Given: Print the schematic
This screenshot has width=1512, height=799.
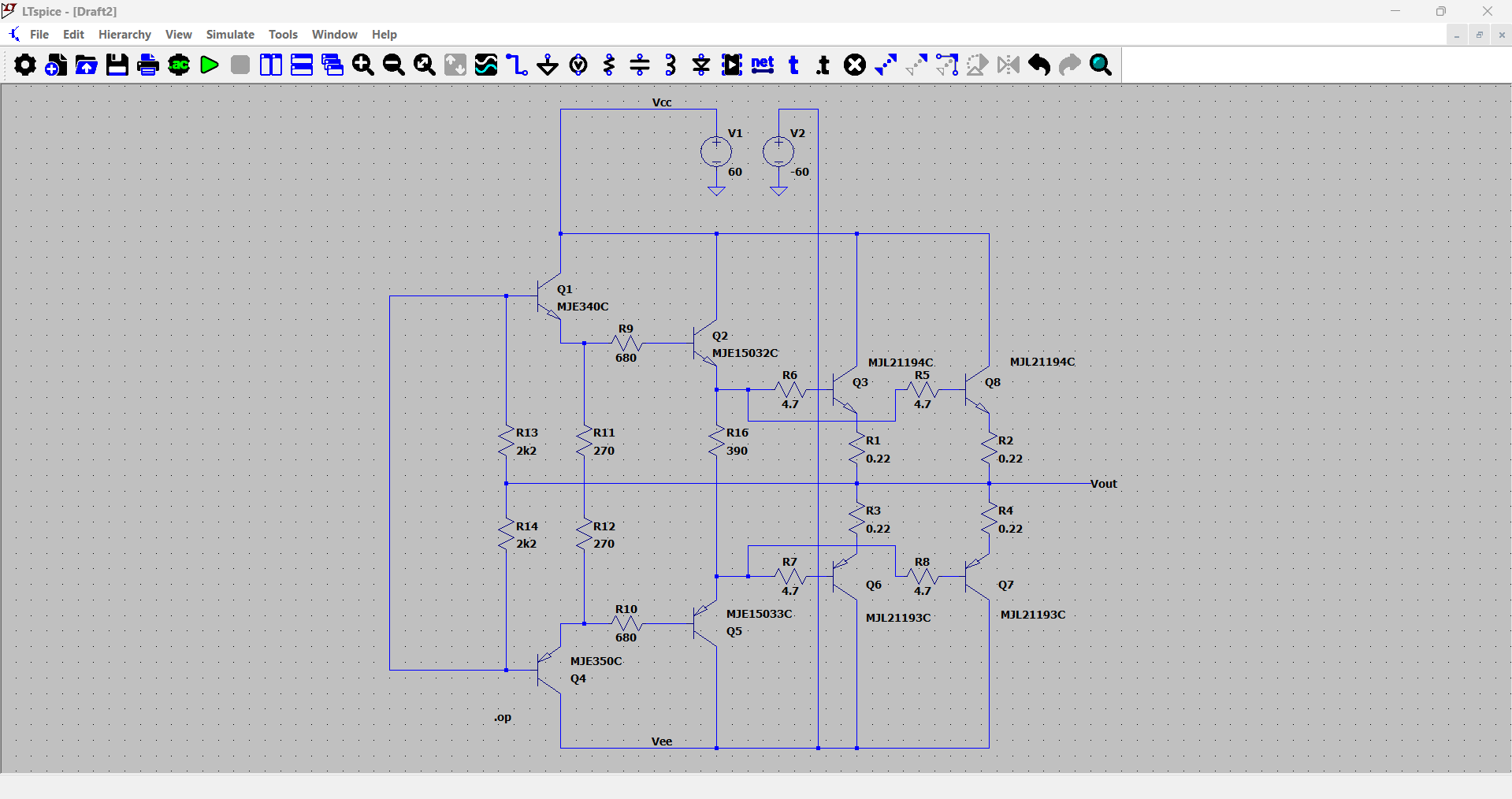Looking at the screenshot, I should point(148,65).
